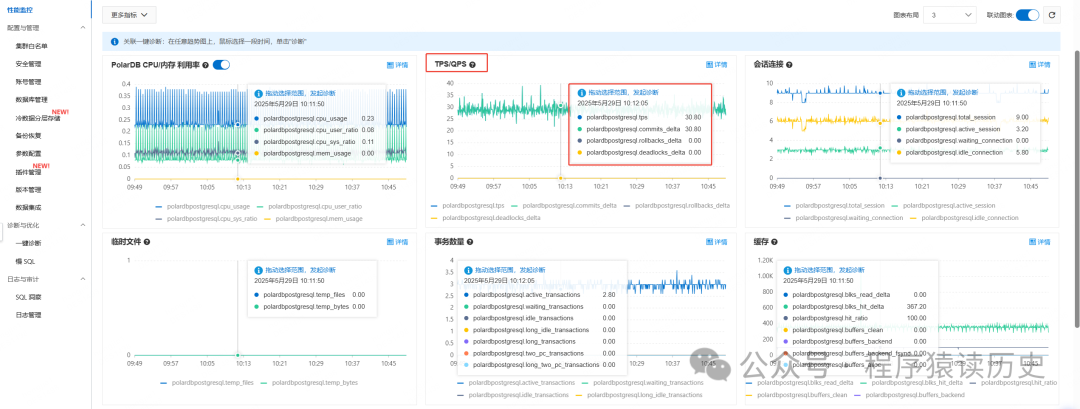This screenshot has width=1080, height=409.
Task: Open 详情 for the 缓存 chart
Action: [1039, 242]
